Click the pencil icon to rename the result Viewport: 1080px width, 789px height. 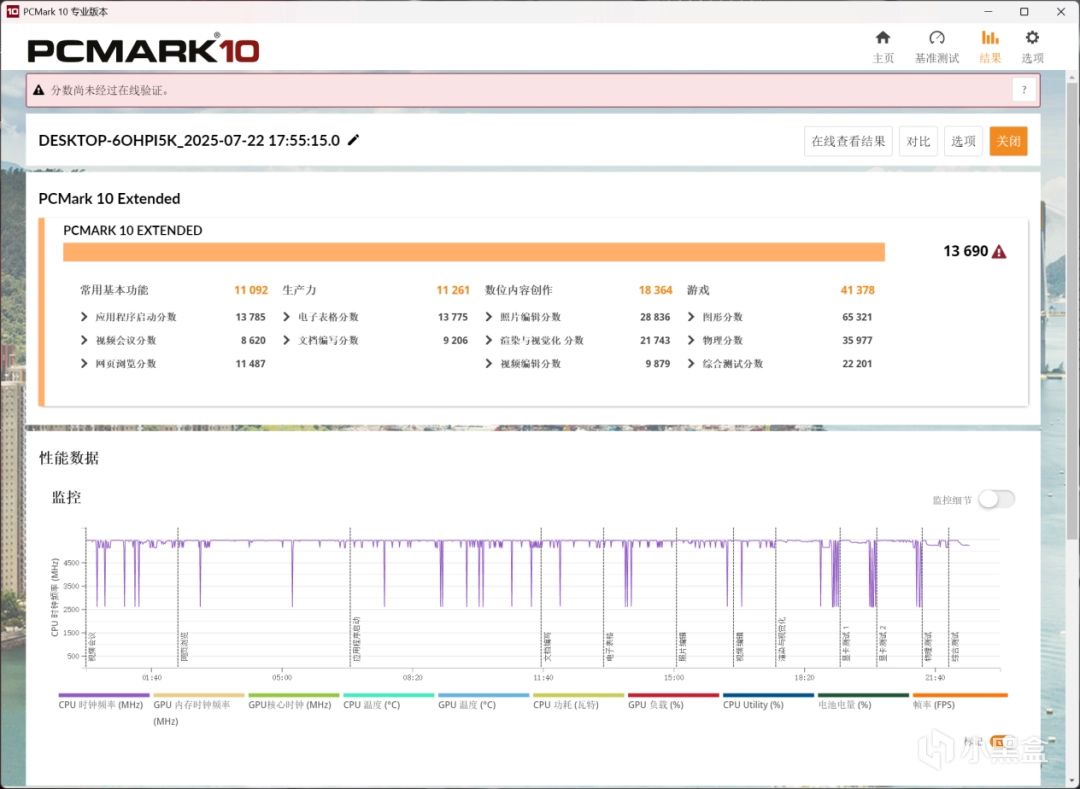[353, 140]
